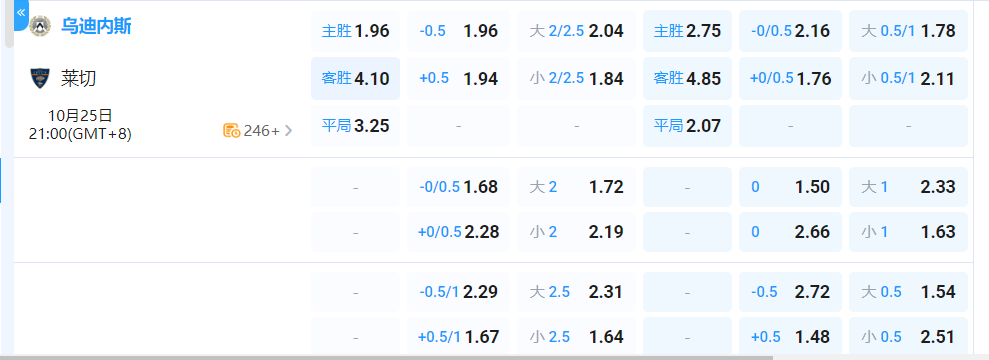Pick handicap -0.5 at odds 1.96
Image resolution: width=989 pixels, height=360 pixels.
click(x=459, y=31)
